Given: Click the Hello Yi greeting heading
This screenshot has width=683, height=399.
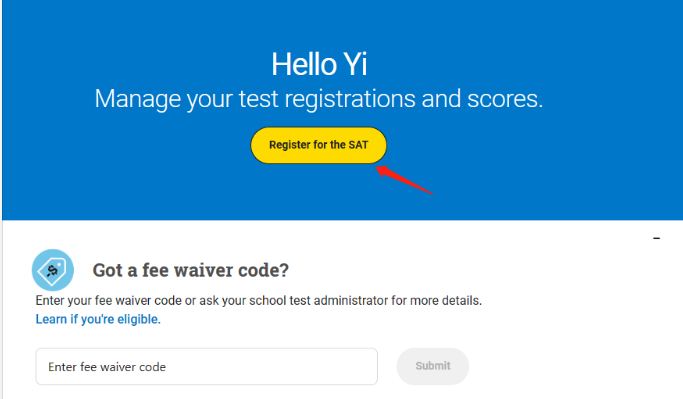Looking at the screenshot, I should point(319,64).
